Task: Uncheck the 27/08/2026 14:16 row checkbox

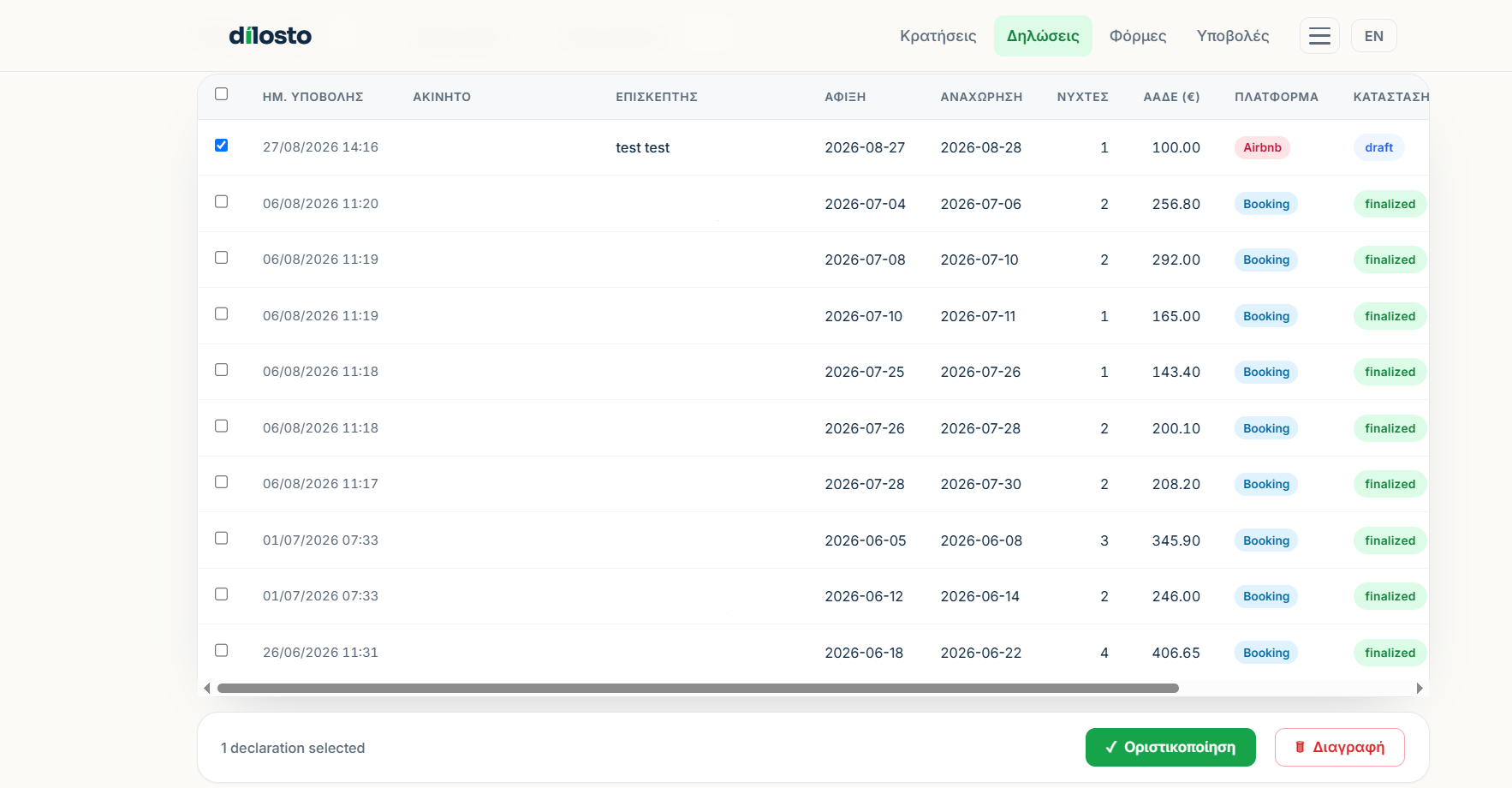Action: coord(221,145)
